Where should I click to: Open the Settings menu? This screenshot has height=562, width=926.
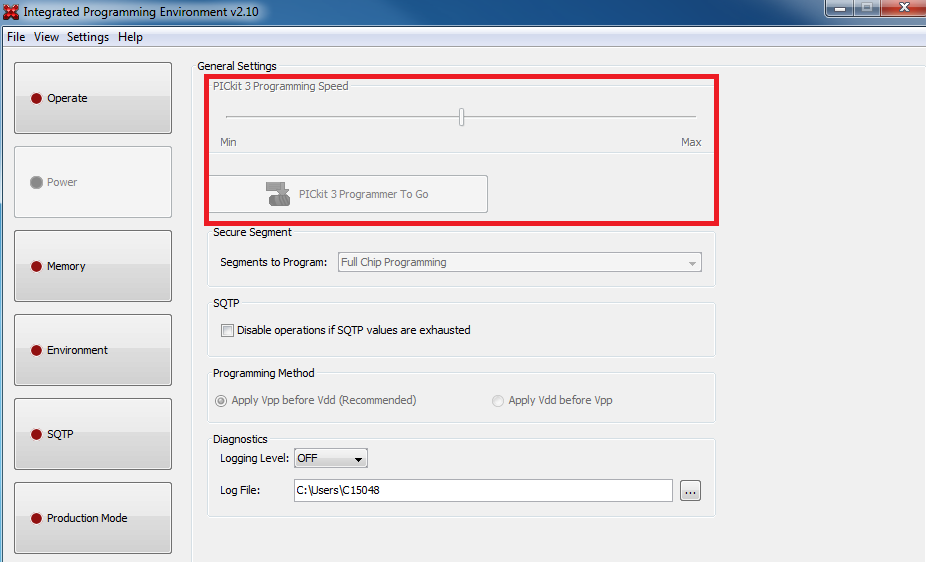pos(88,37)
